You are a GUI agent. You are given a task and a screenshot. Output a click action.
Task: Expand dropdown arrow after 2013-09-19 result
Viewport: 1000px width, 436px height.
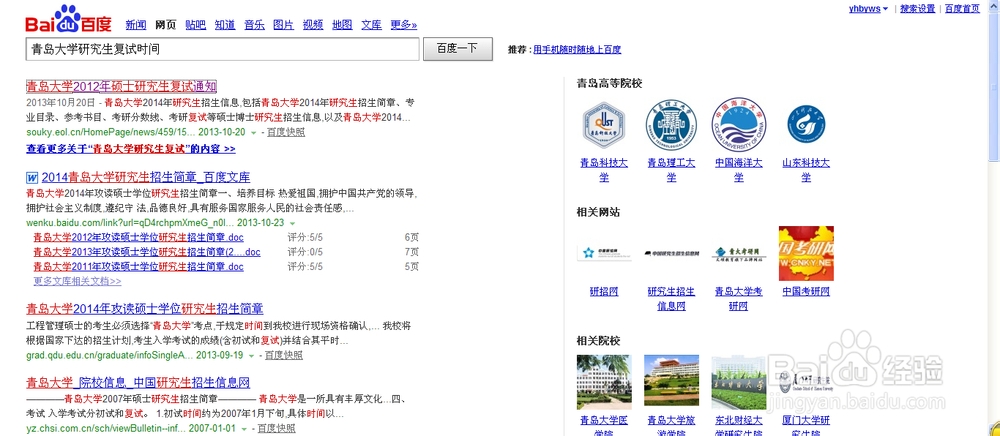(252, 356)
